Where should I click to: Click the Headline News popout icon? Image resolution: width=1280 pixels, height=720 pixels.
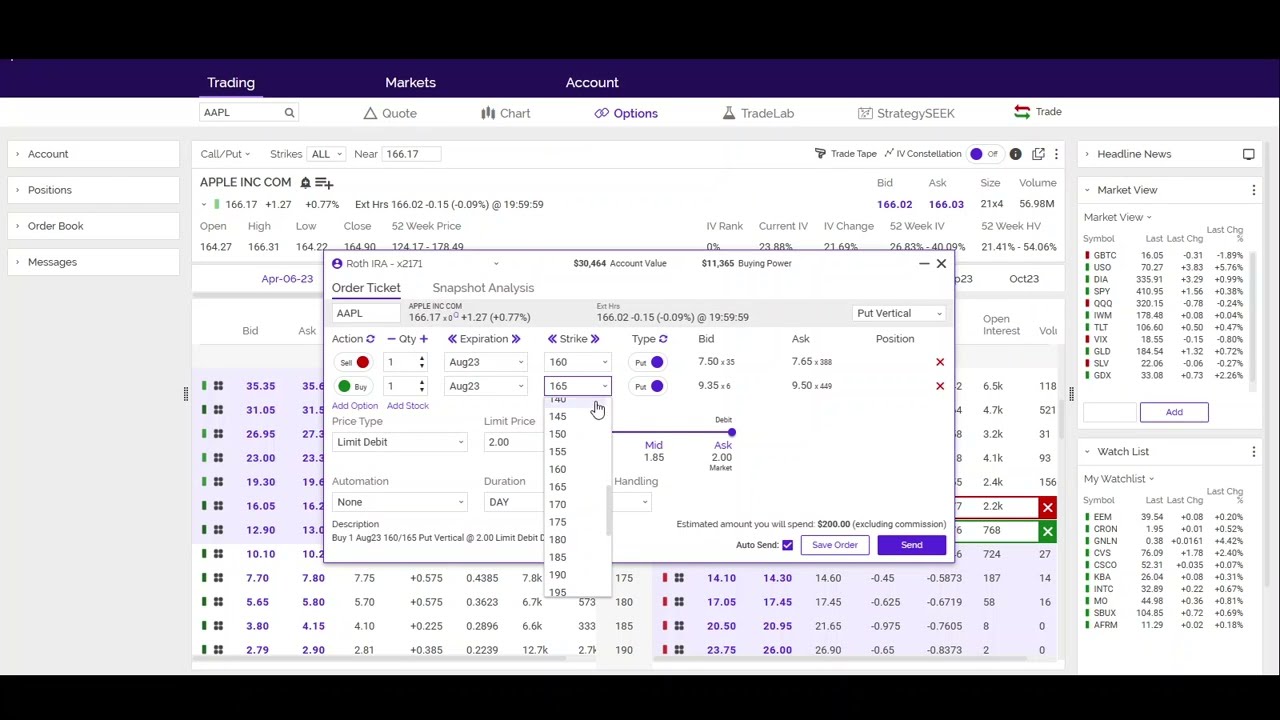(1248, 154)
